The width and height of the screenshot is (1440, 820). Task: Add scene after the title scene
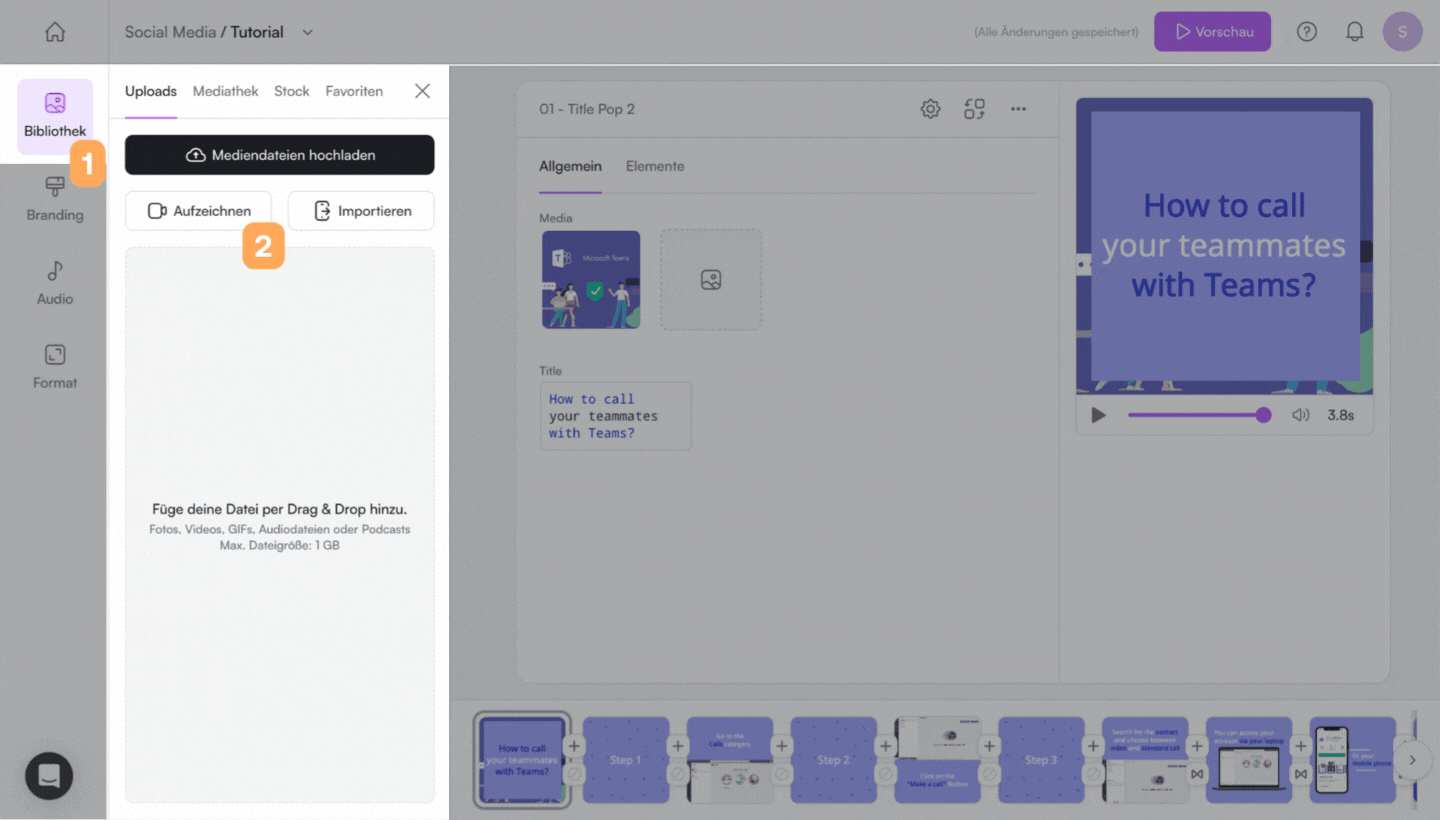pos(574,746)
